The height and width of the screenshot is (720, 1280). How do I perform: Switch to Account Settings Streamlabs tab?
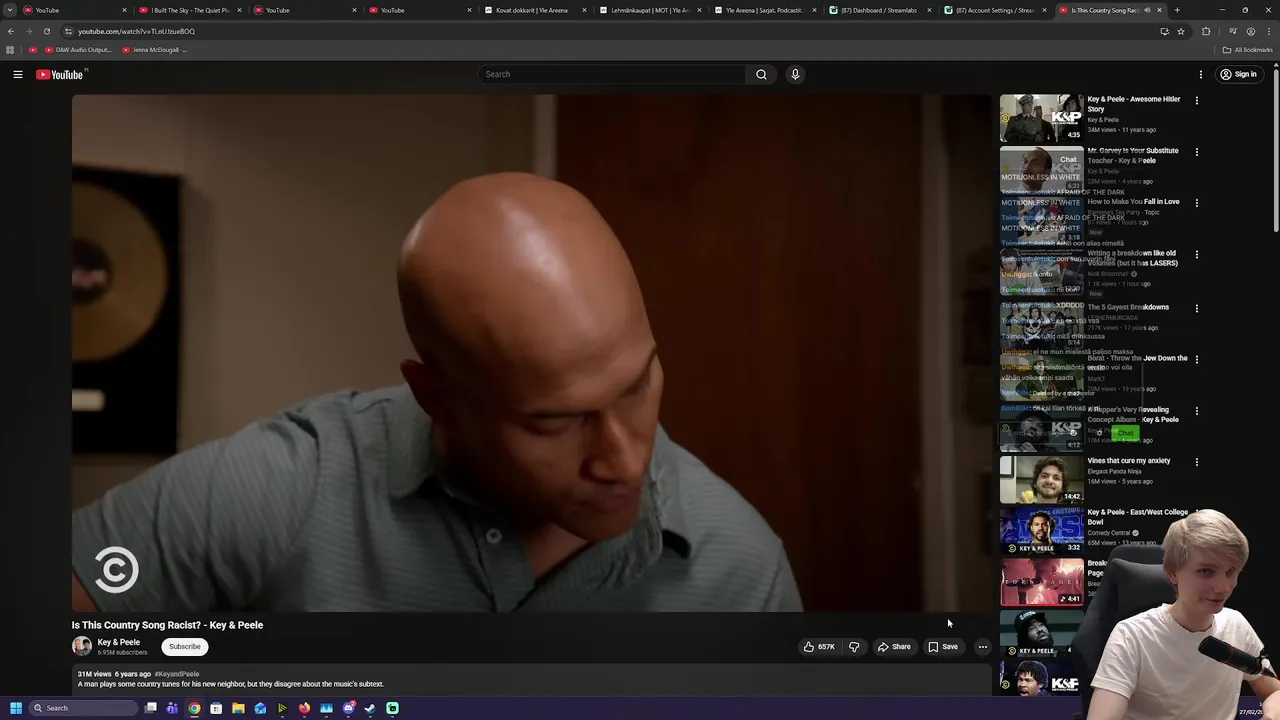(996, 10)
